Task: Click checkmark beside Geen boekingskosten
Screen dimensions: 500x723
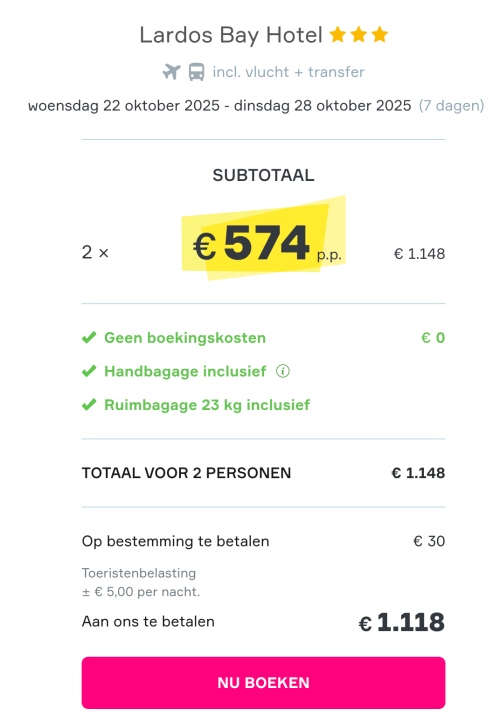Action: click(x=89, y=338)
